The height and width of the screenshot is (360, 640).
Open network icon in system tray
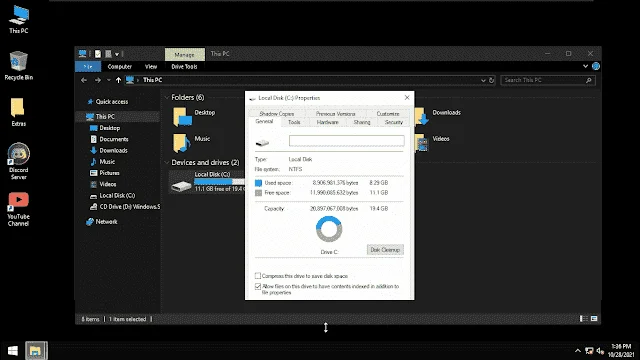tap(589, 351)
